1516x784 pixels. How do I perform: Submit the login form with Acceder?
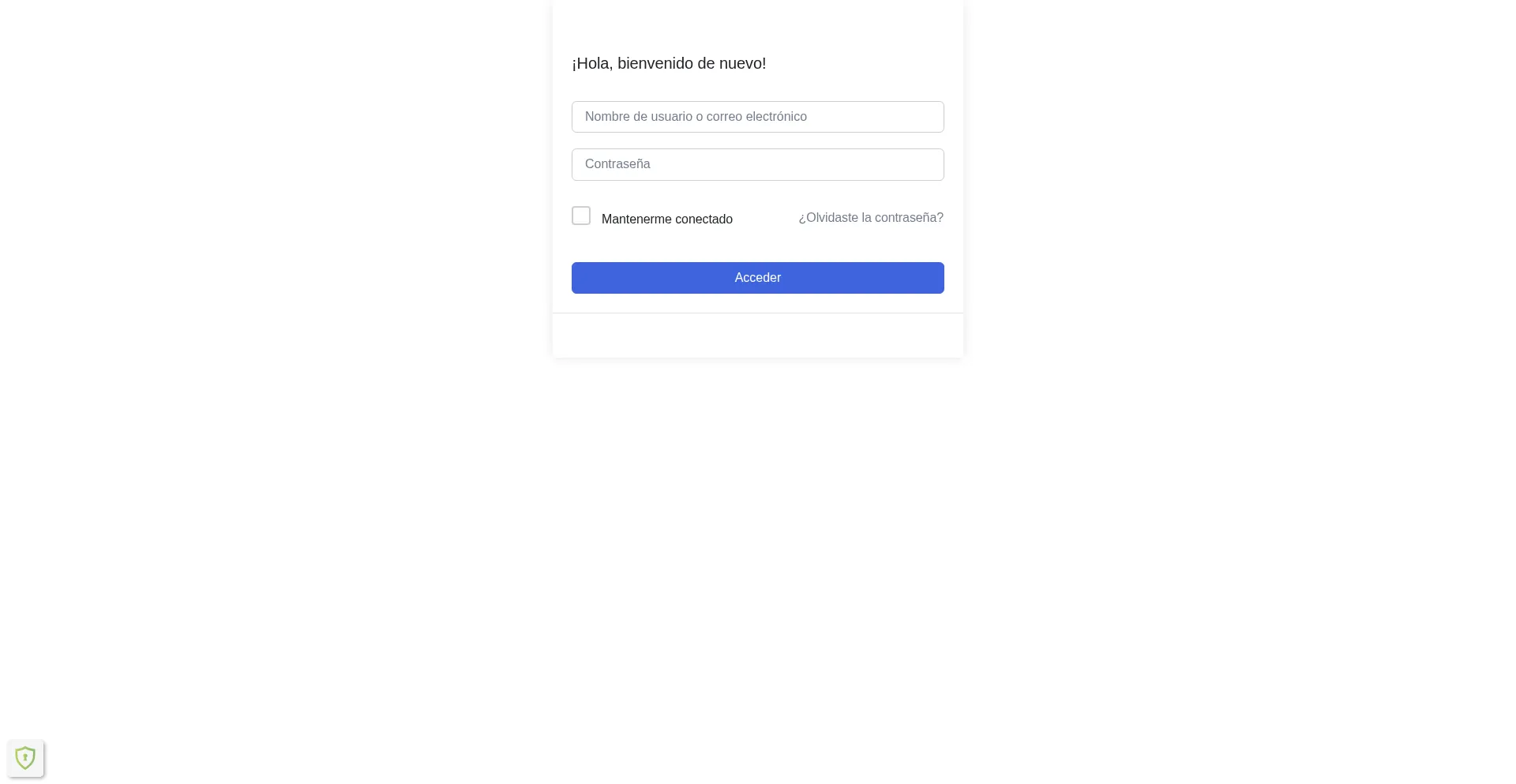coord(757,278)
